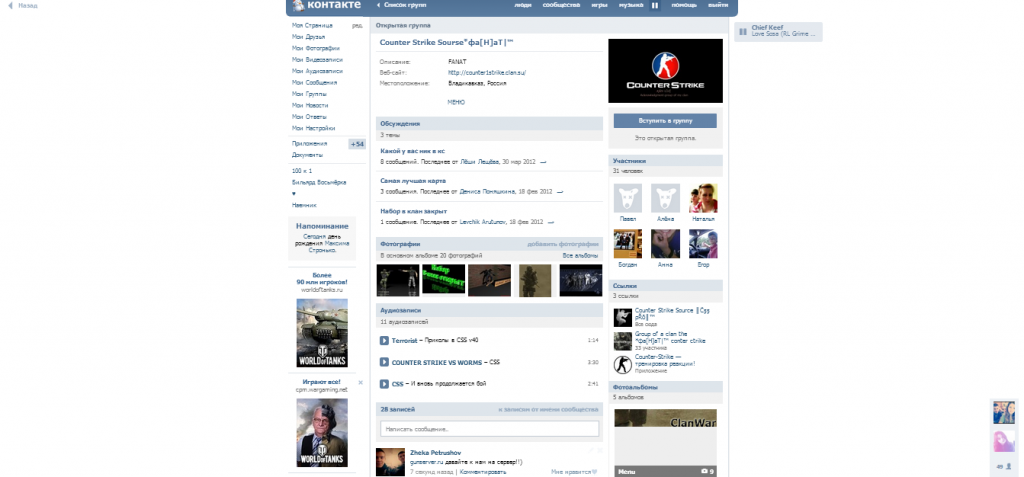Open Мои Сообщения in the left menu
Viewport: 1024px width, 477px height.
314,82
